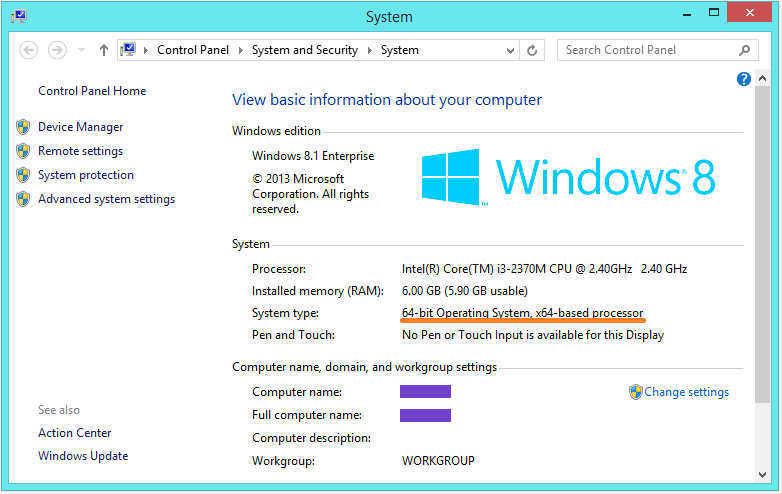This screenshot has height=494, width=782.
Task: Click the Intel Core i3-2370M processor value
Action: (x=544, y=269)
